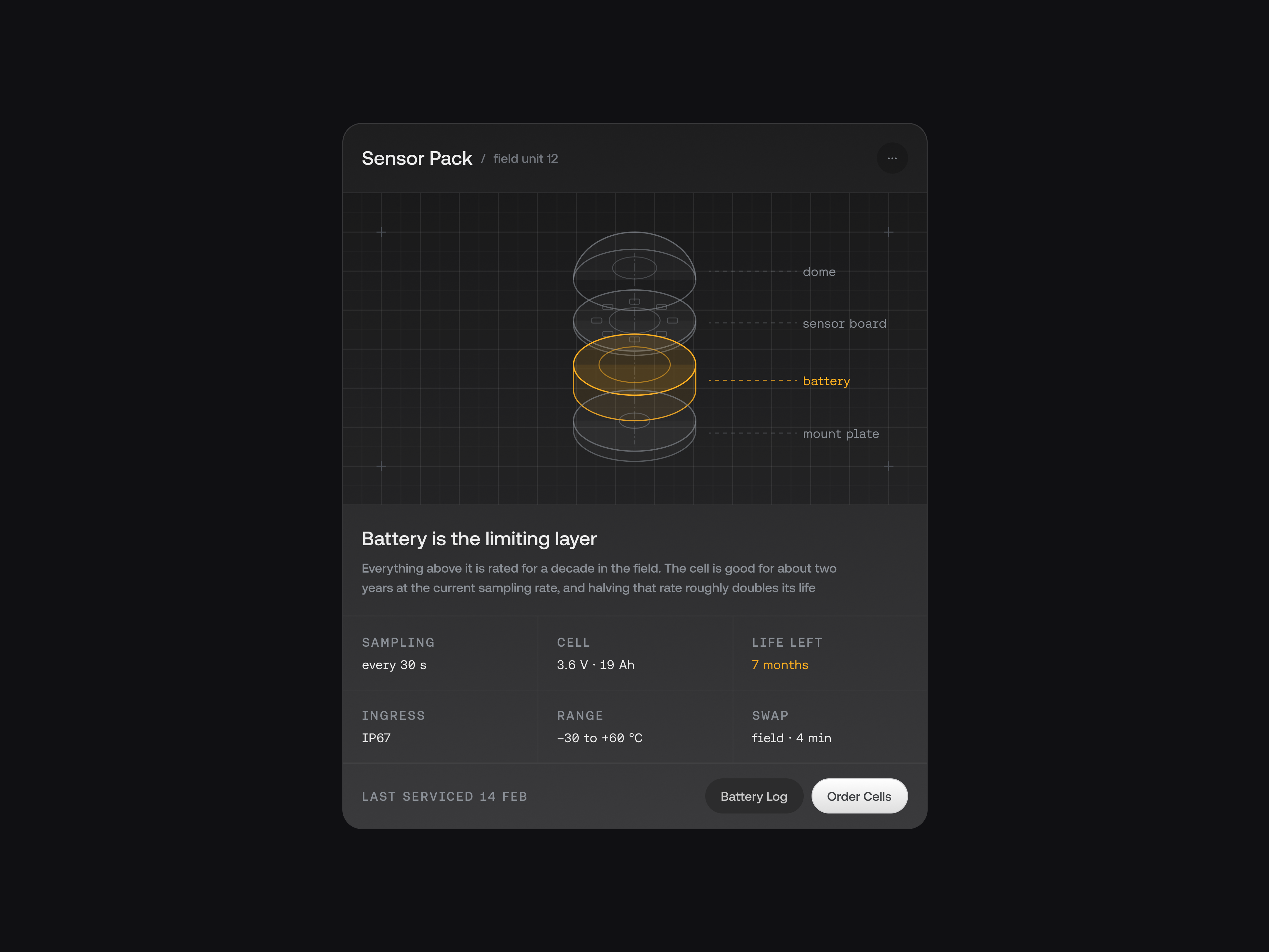Click the 'field · 4 min' swap value
This screenshot has height=952, width=1269.
coord(791,738)
